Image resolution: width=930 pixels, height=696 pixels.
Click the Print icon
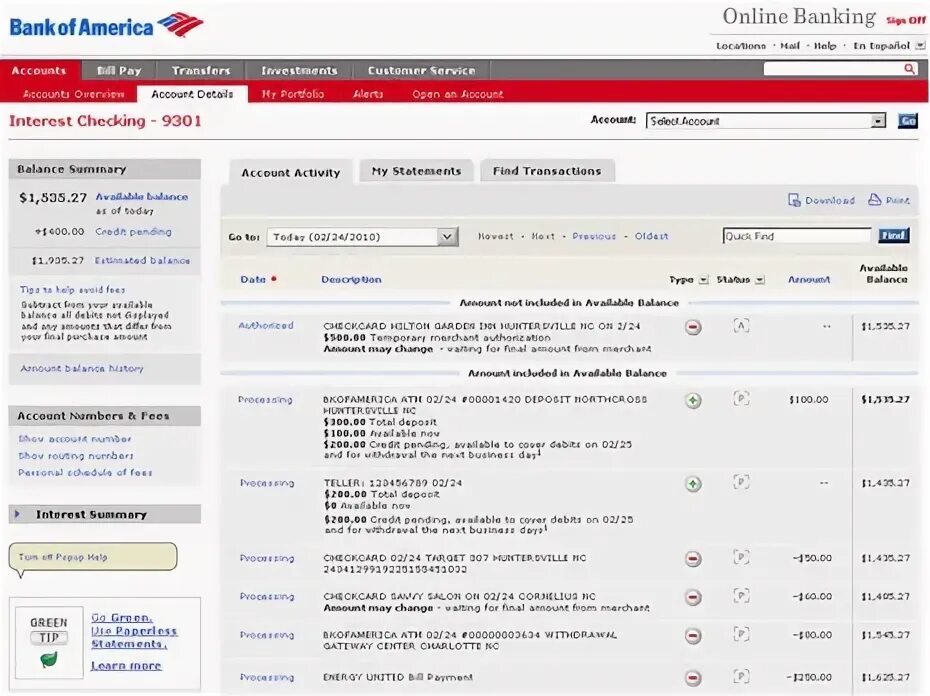point(874,199)
